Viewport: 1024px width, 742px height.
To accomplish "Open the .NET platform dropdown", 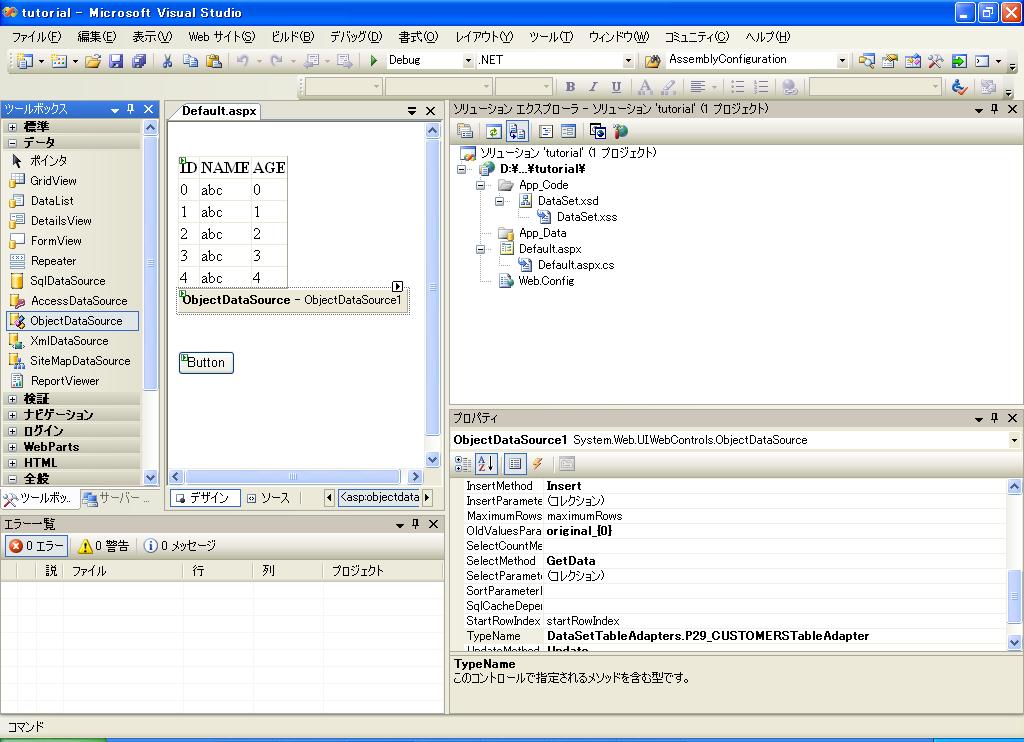I will tap(628, 61).
